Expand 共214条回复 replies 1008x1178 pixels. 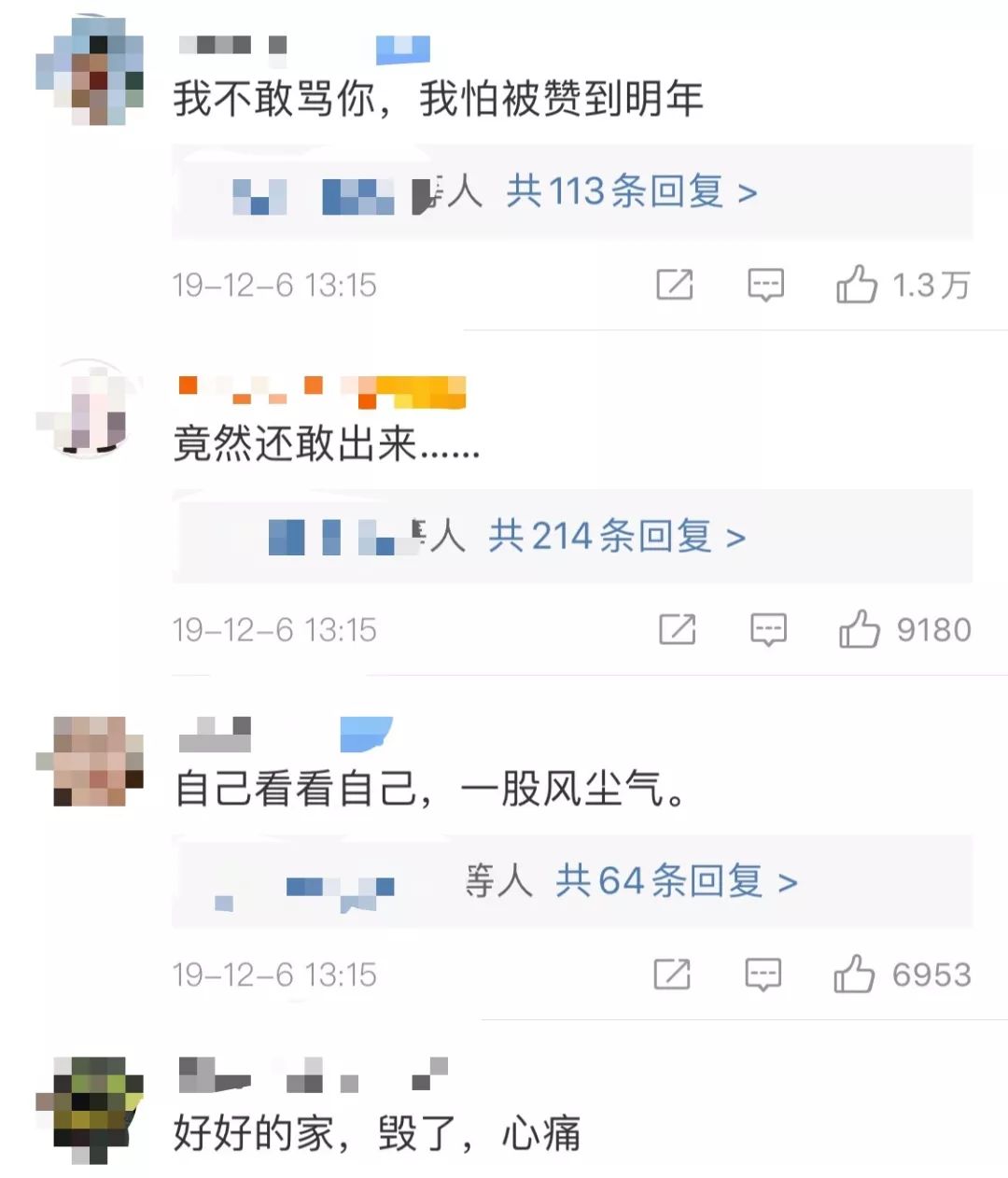pyautogui.click(x=617, y=537)
